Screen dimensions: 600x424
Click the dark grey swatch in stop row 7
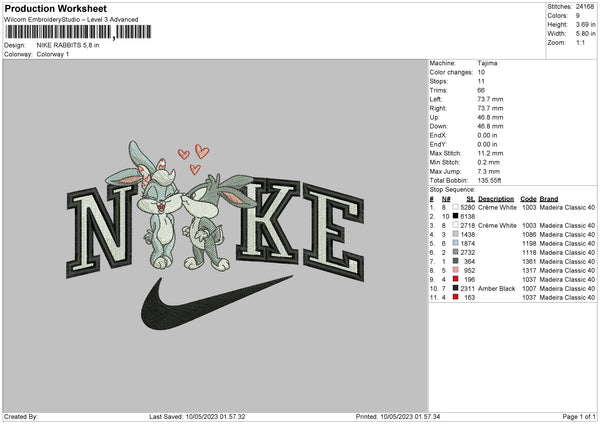tap(455, 261)
